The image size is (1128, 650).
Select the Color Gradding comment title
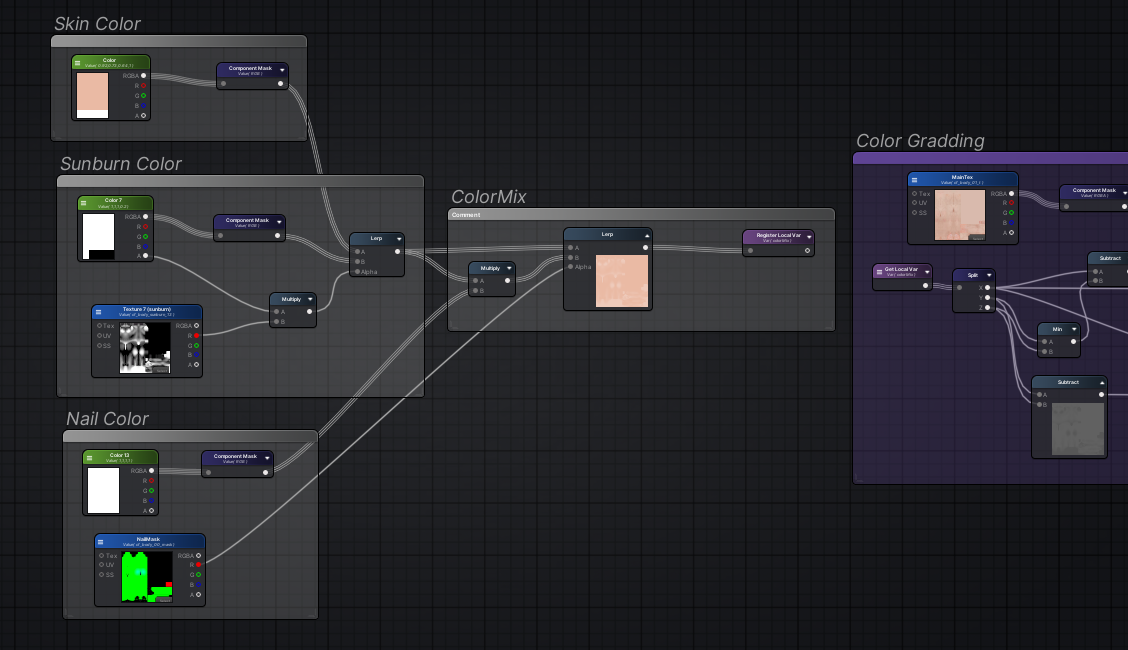(920, 141)
